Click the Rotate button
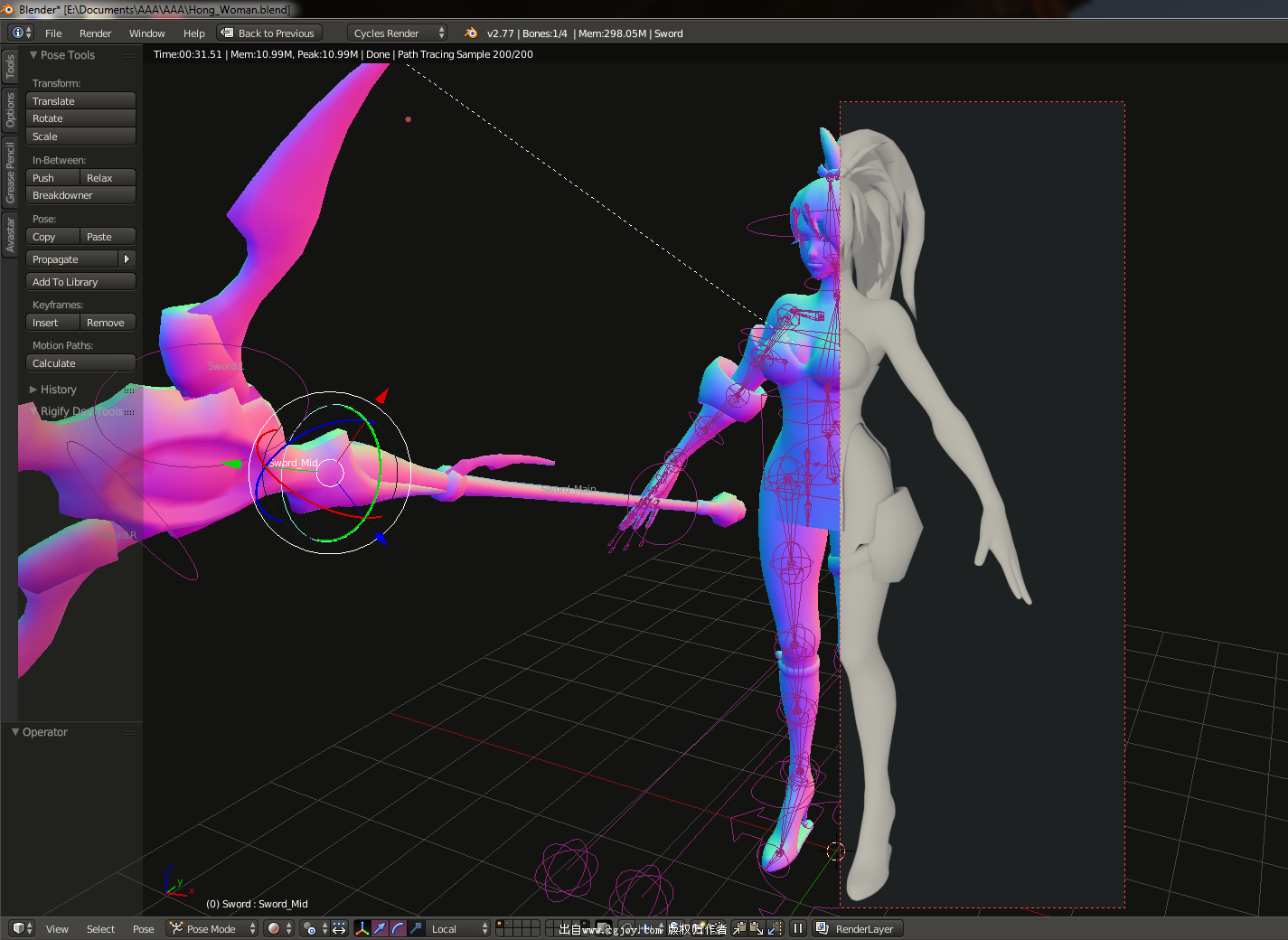Screen dimensions: 1288x940 (x=80, y=118)
